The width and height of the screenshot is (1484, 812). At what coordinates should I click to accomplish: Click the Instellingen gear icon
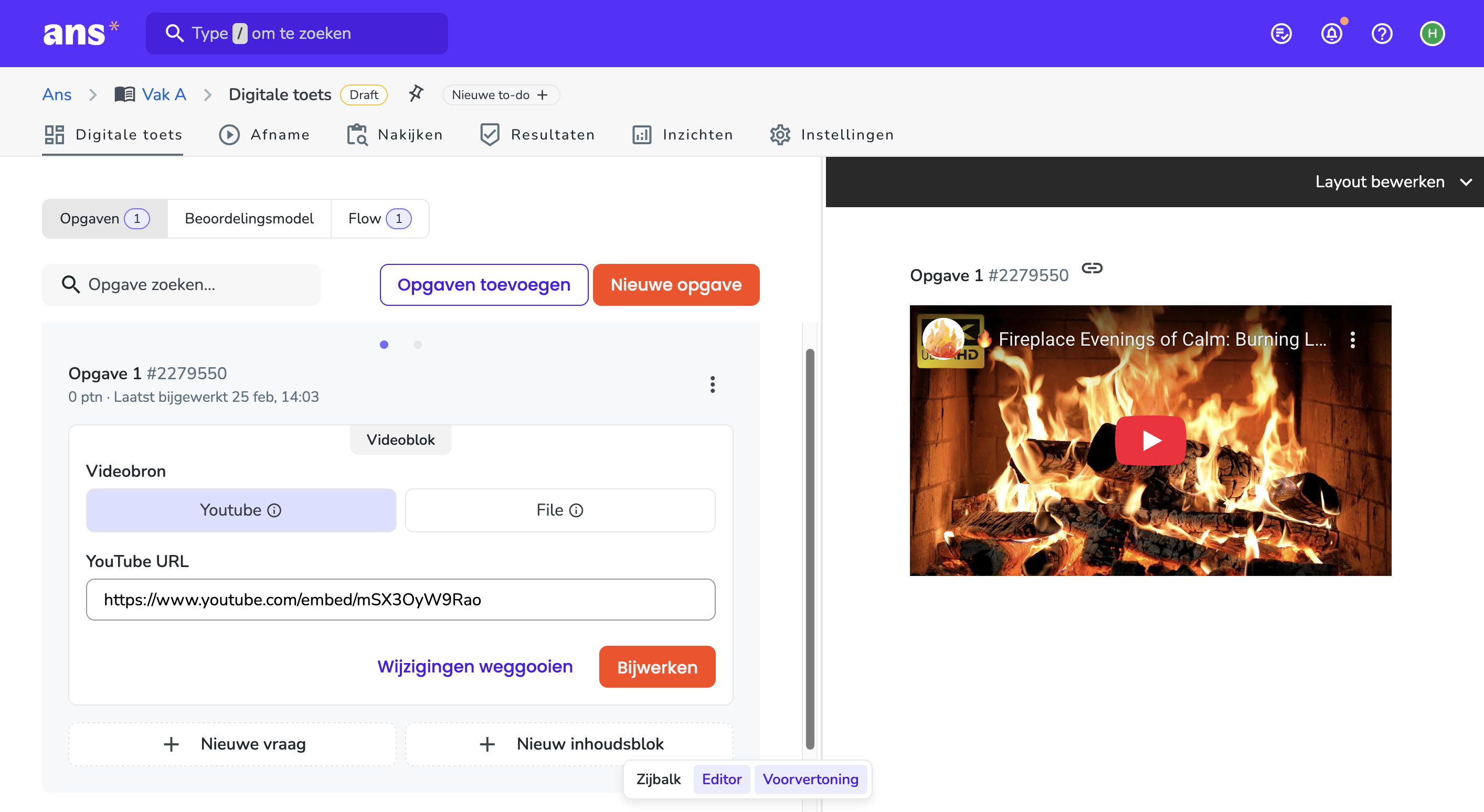coord(780,135)
